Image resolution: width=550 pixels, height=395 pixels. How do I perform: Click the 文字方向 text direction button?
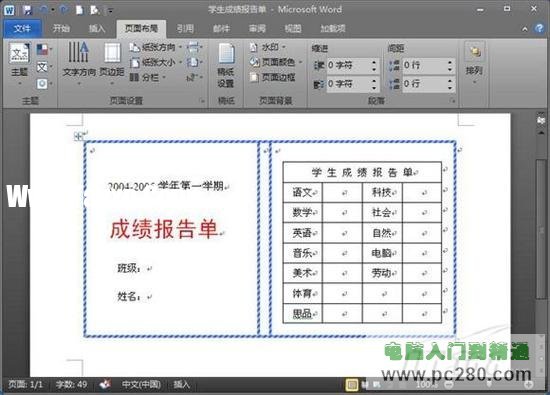point(79,63)
